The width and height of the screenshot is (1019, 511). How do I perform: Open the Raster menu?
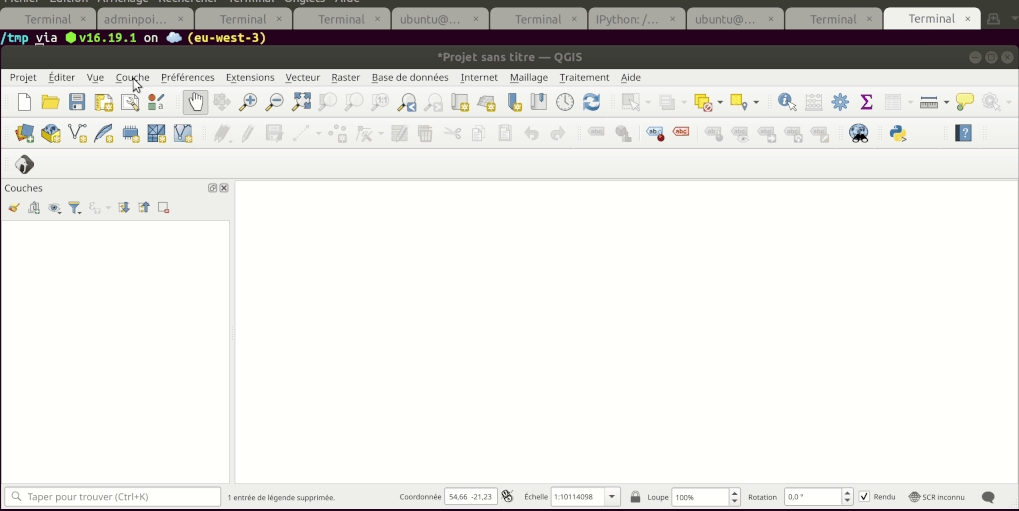(x=346, y=77)
